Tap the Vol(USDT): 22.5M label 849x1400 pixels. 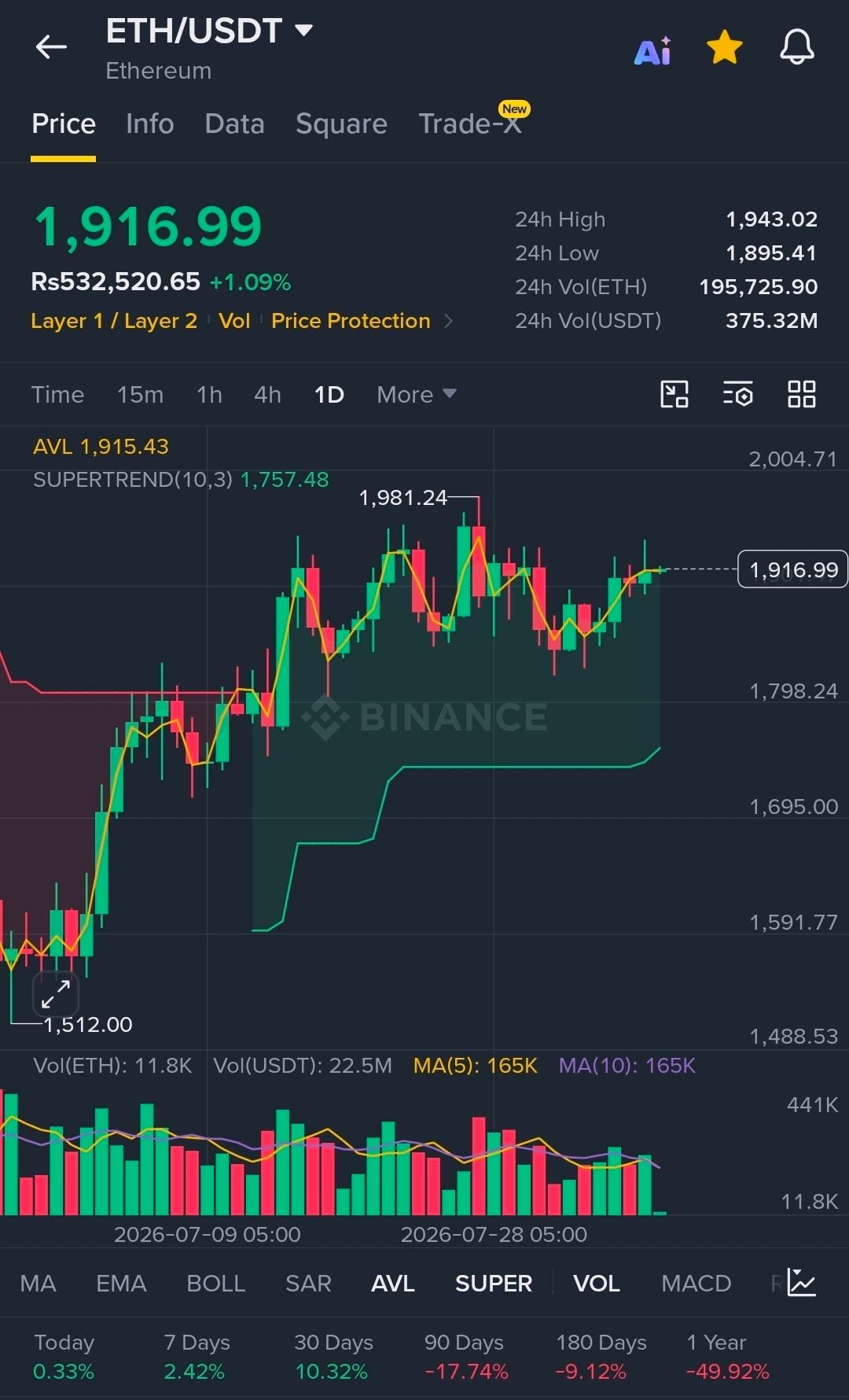[x=303, y=1066]
